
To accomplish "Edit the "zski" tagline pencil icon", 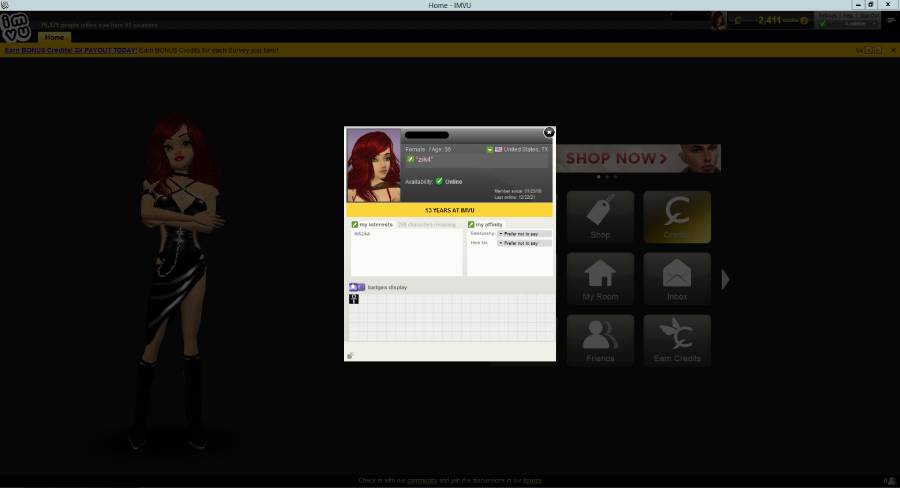I will [x=410, y=159].
